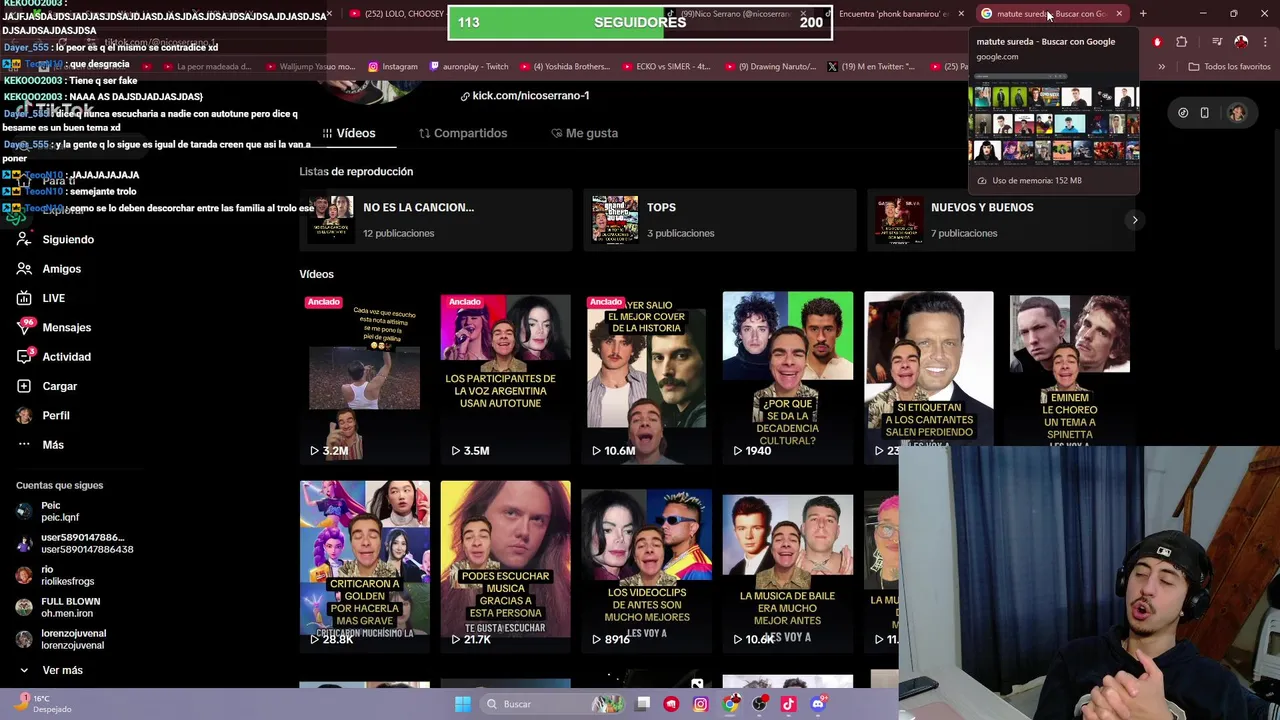The height and width of the screenshot is (720, 1280).
Task: Expand the bookmarks overflow chevron
Action: [1161, 67]
